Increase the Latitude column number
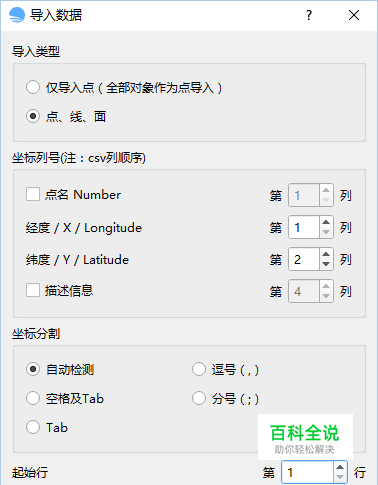Image resolution: width=378 pixels, height=485 pixels. 326,254
